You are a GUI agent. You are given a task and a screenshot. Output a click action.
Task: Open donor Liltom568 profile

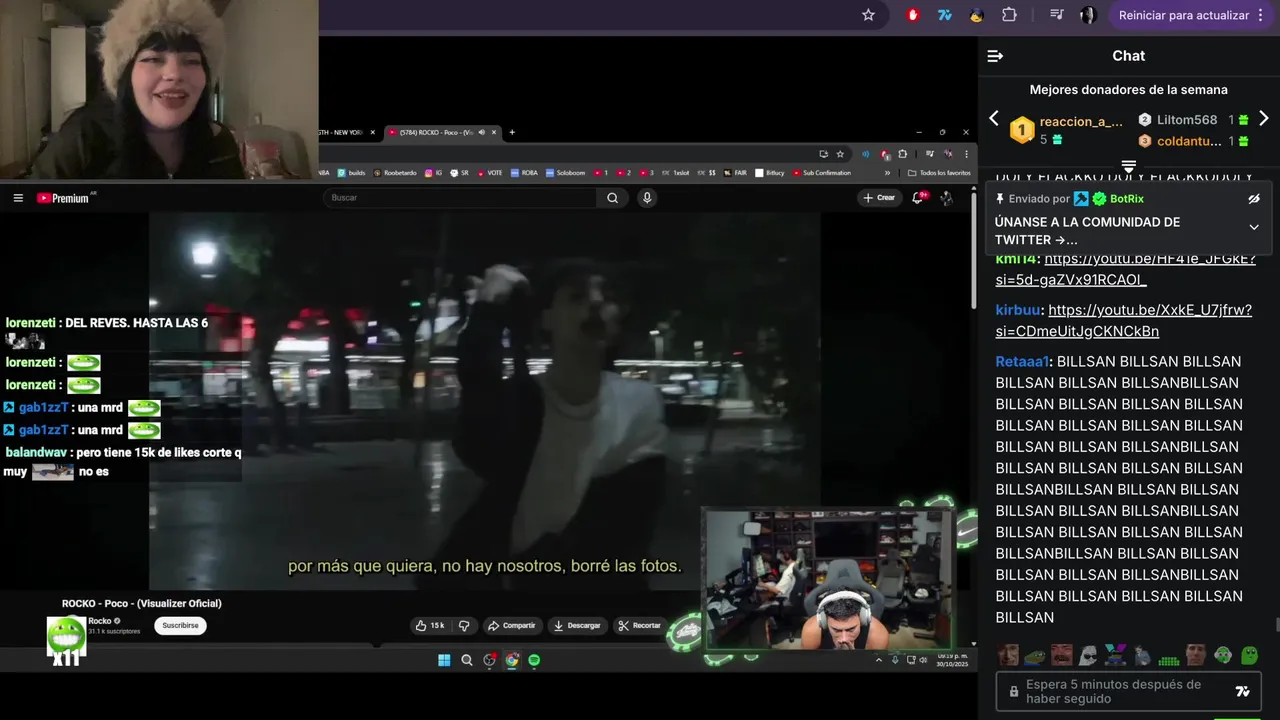click(1187, 120)
